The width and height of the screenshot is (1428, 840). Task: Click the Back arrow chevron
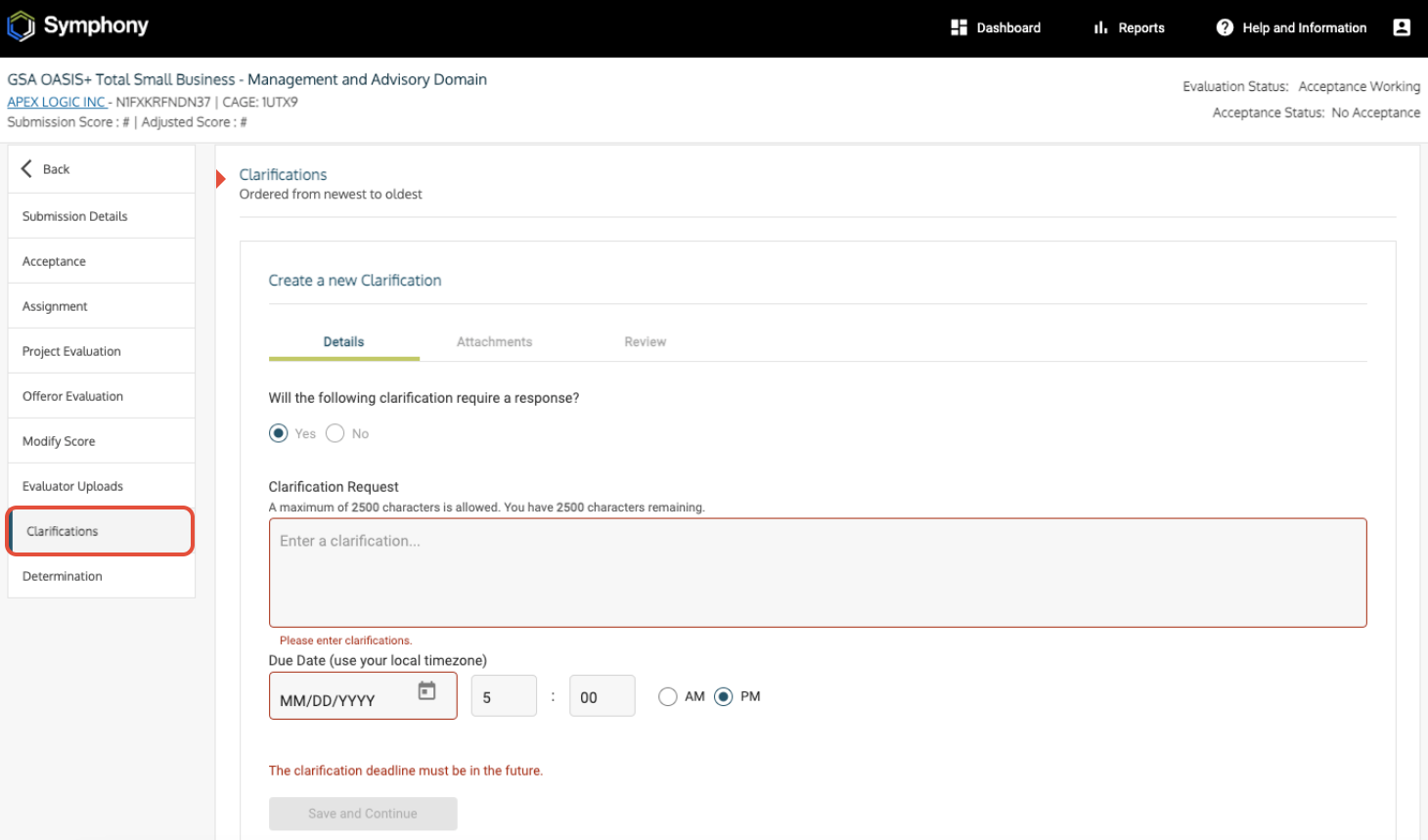pos(27,168)
